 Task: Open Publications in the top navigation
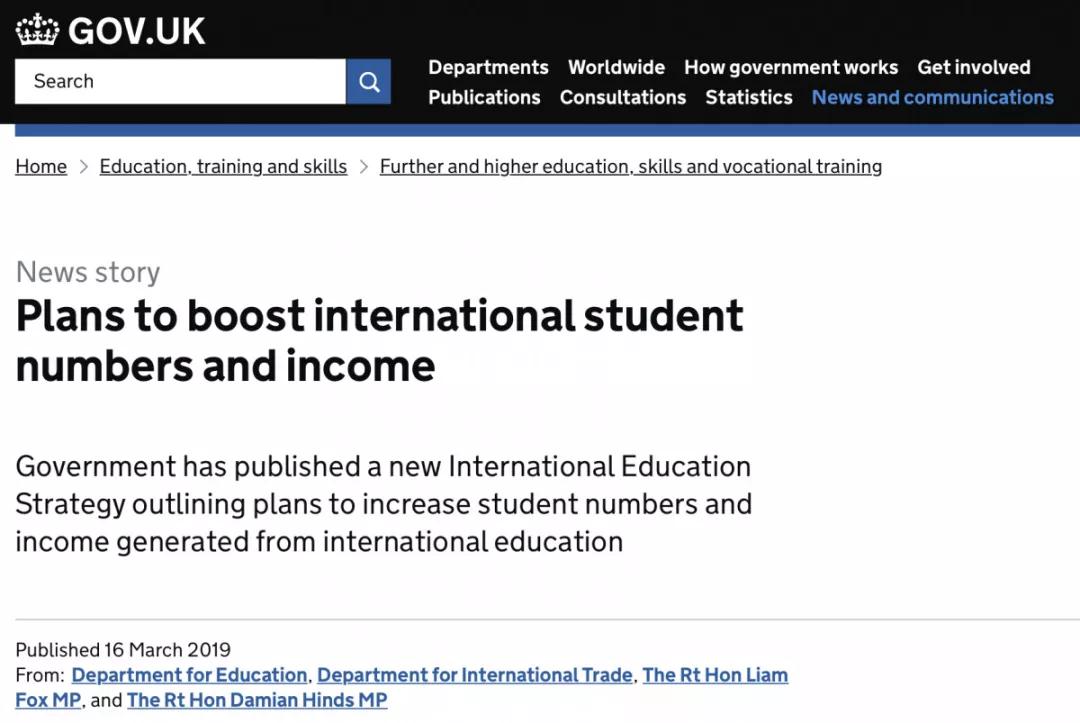(484, 97)
